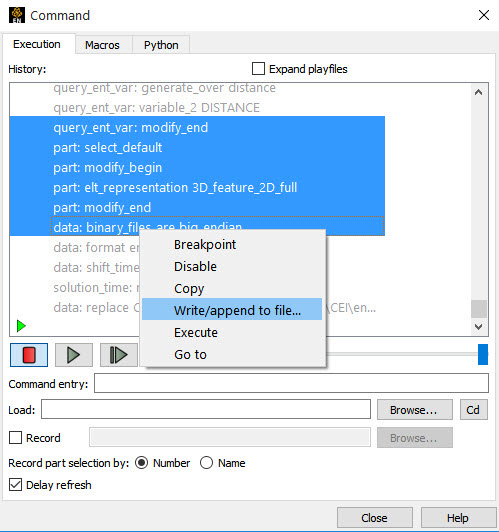Select the 'solution_time:' history line
This screenshot has height=532, width=499.
coord(96,288)
